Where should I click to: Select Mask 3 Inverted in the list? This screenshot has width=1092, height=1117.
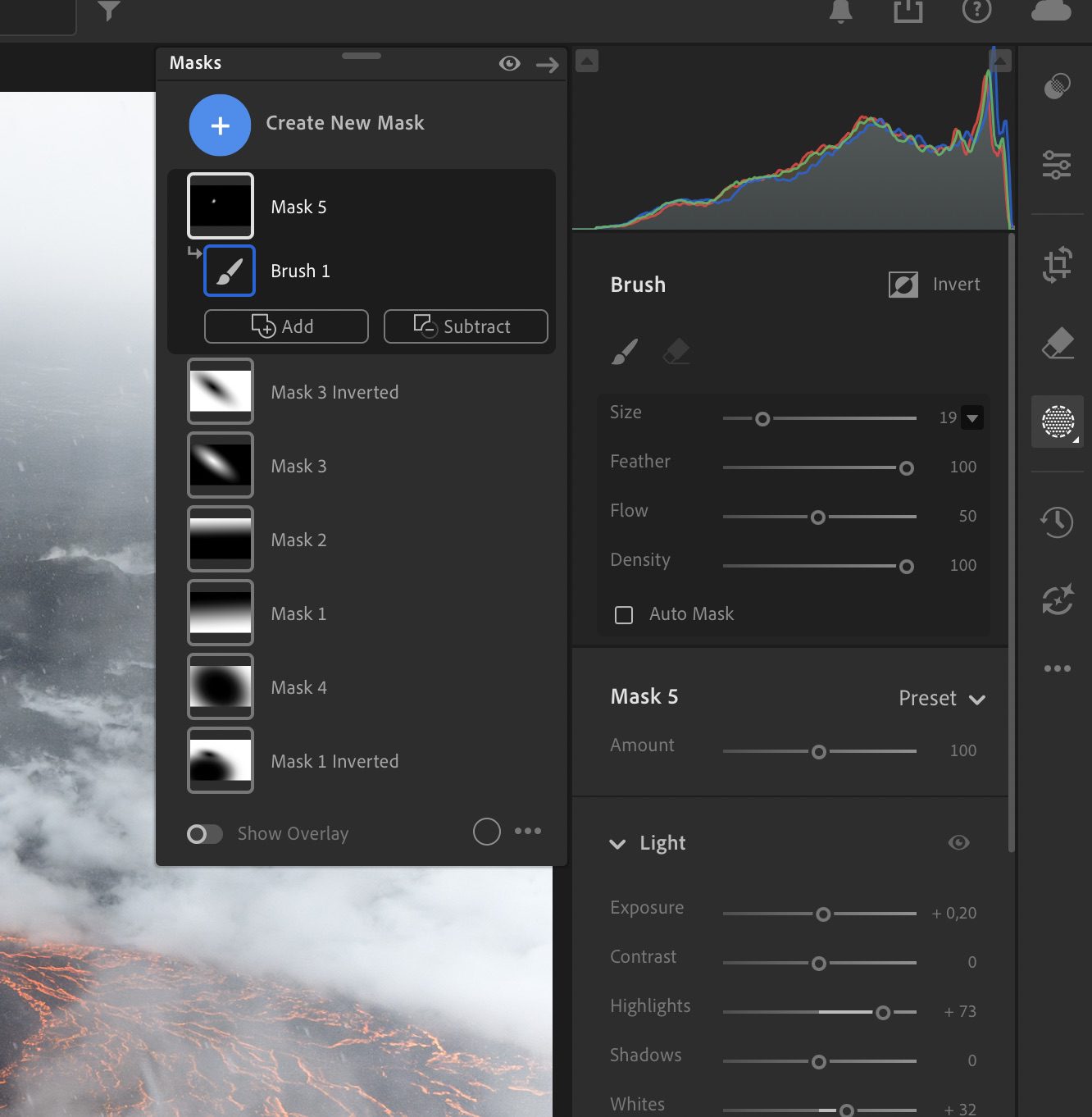[334, 392]
